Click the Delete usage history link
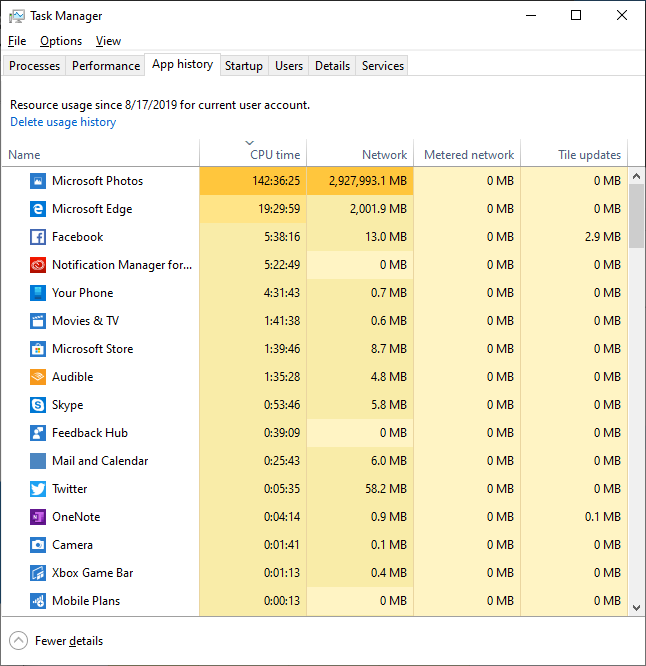Image resolution: width=646 pixels, height=666 pixels. (x=63, y=122)
